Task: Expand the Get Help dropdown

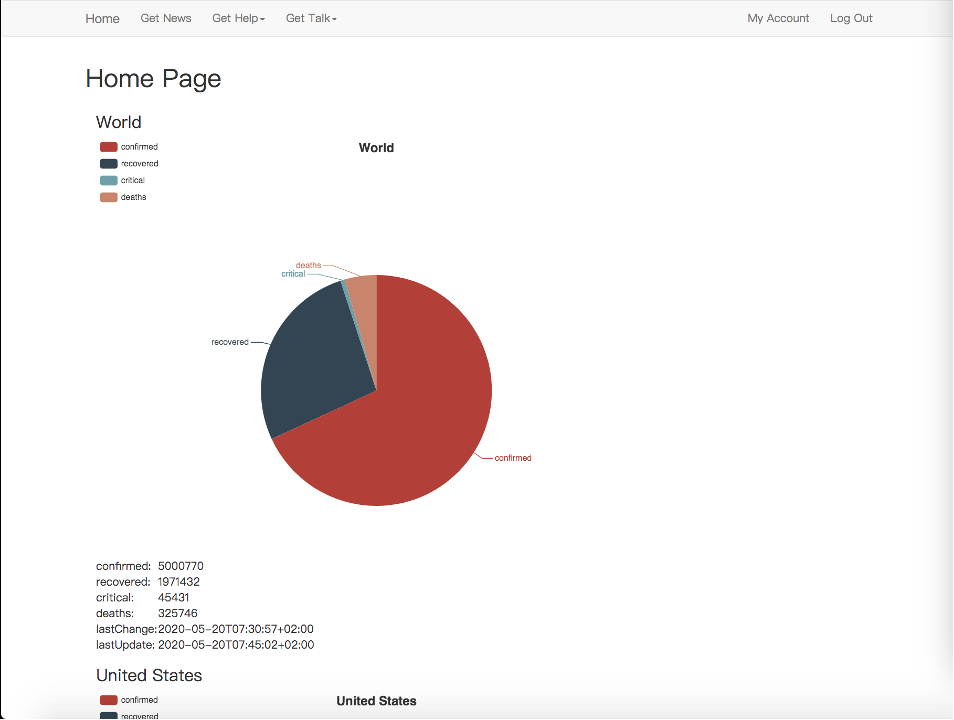Action: pos(238,18)
